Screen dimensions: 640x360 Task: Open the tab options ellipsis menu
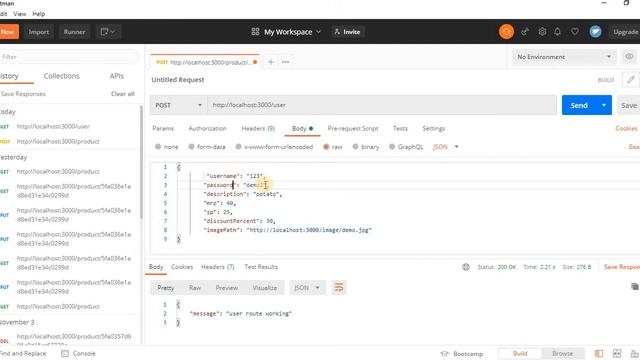(286, 62)
